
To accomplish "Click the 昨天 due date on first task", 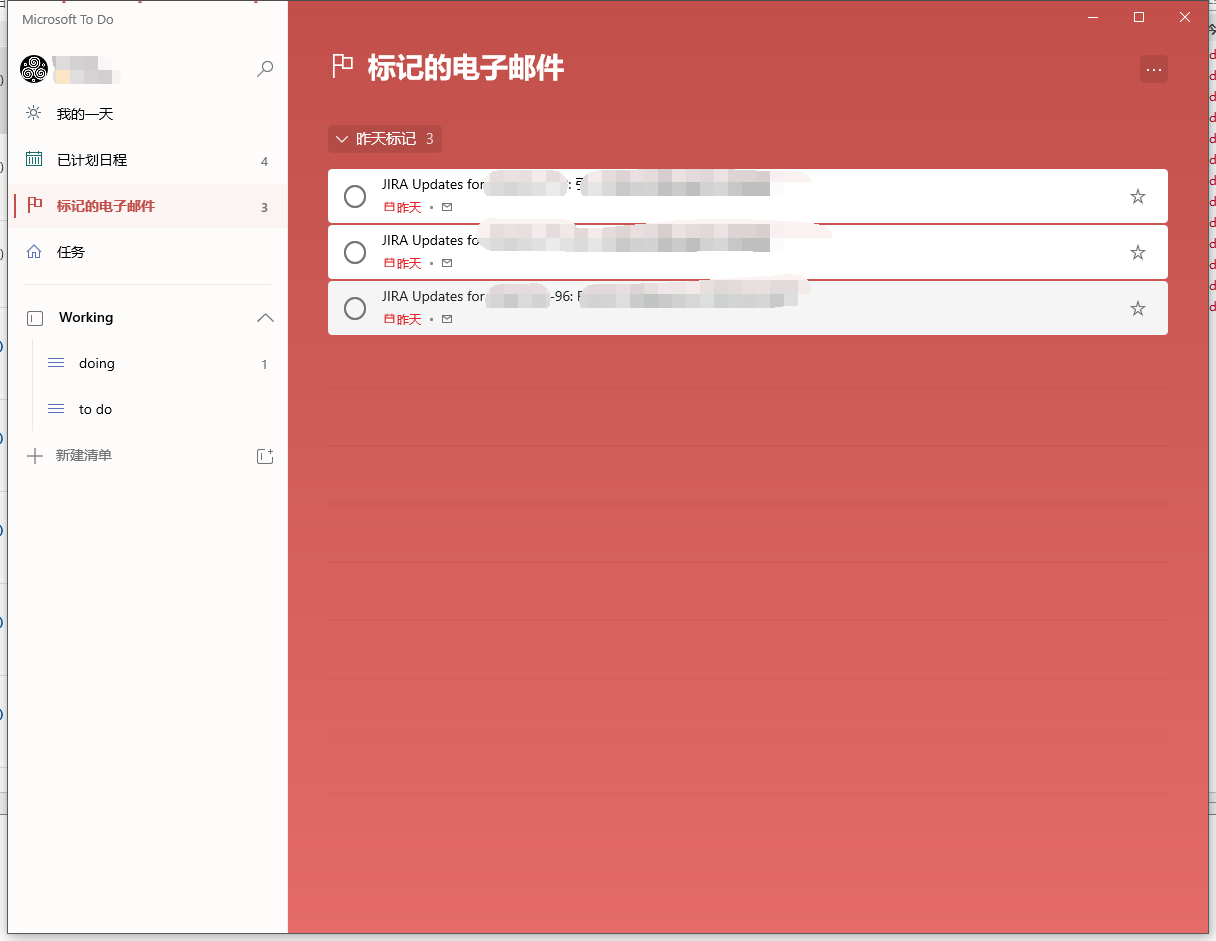I will pos(403,207).
